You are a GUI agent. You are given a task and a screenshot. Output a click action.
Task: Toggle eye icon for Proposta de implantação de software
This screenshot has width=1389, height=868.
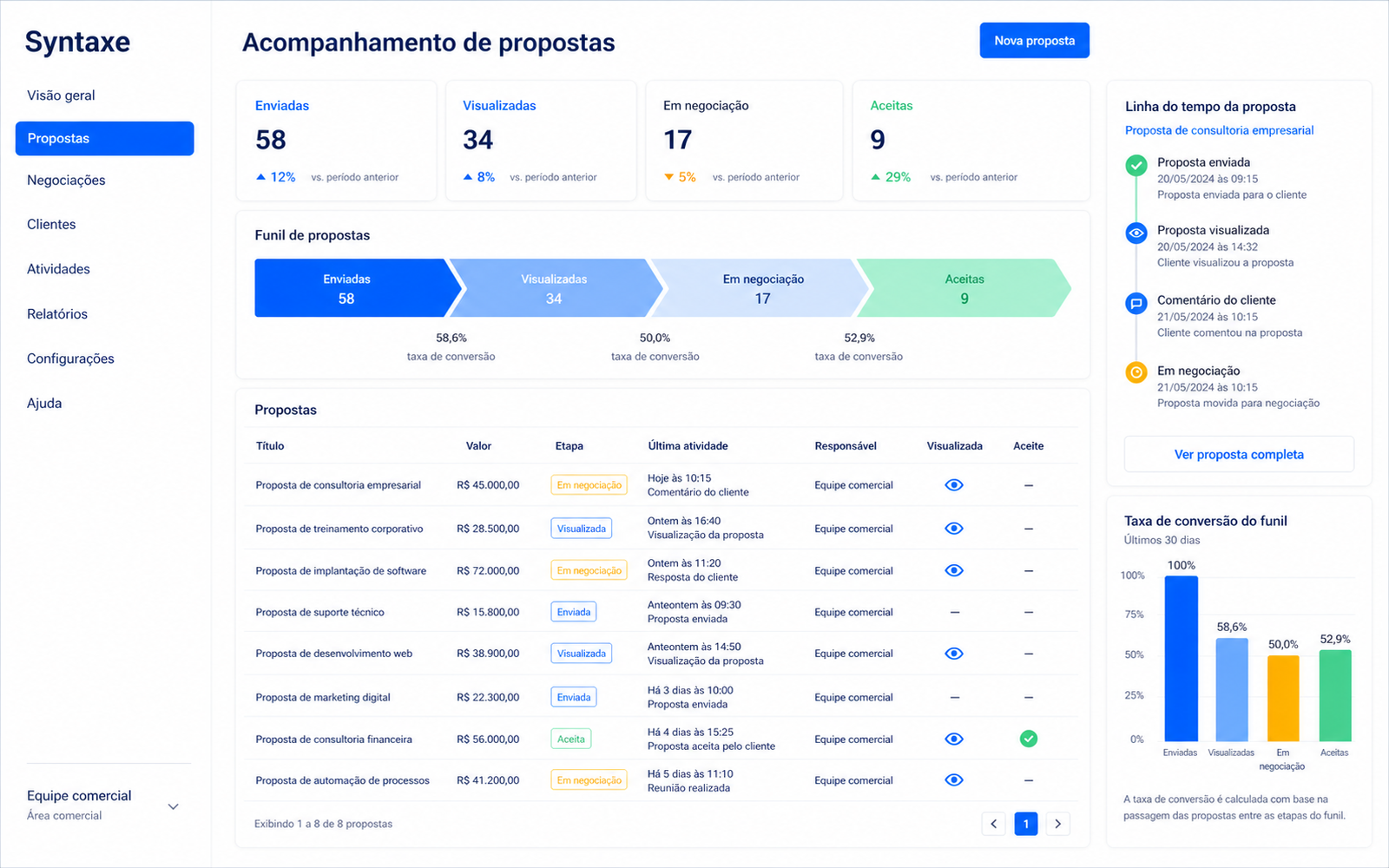tap(954, 570)
